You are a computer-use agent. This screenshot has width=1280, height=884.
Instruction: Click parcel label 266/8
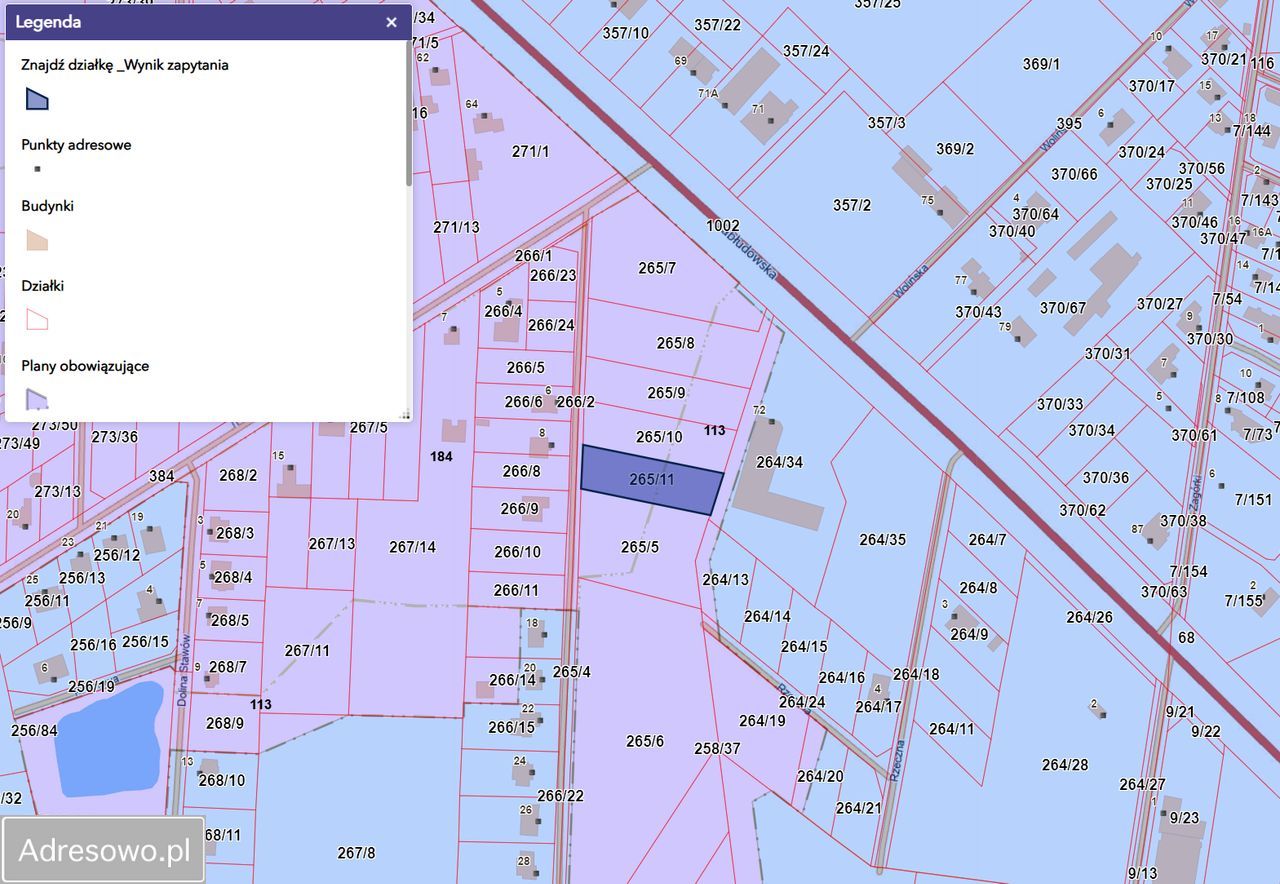coord(521,471)
